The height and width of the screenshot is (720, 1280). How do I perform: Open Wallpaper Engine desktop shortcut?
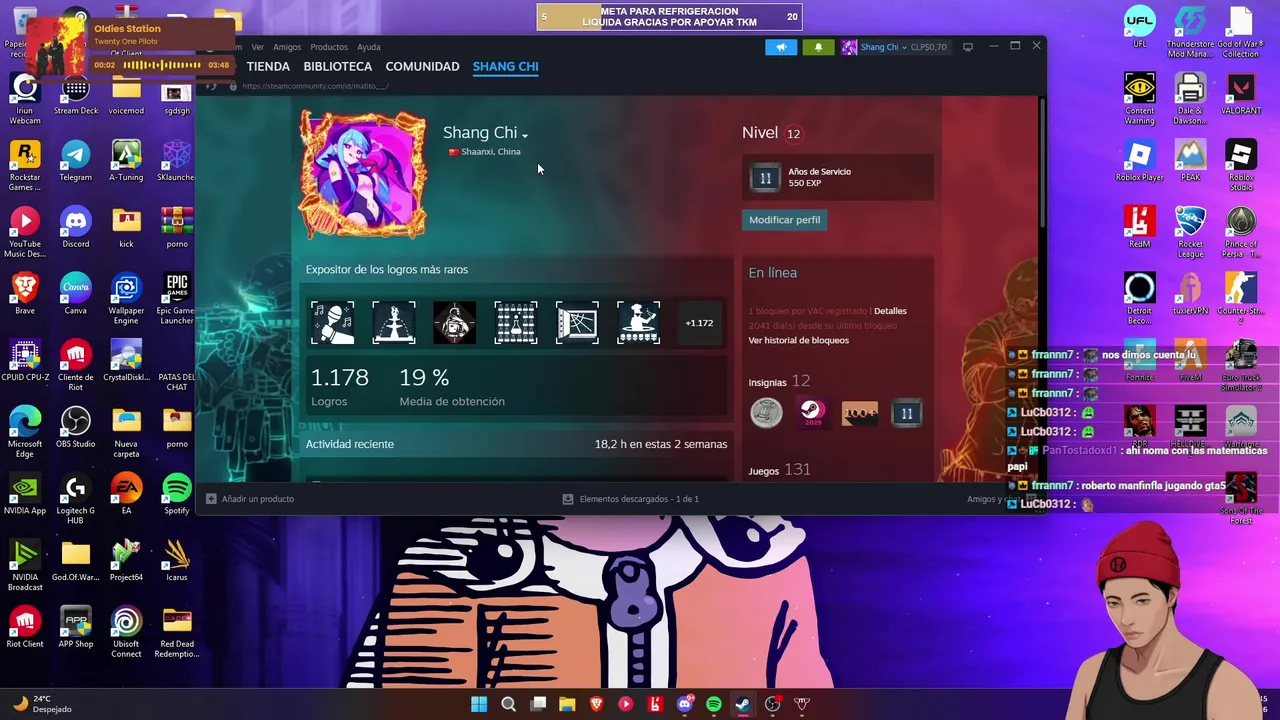[126, 299]
